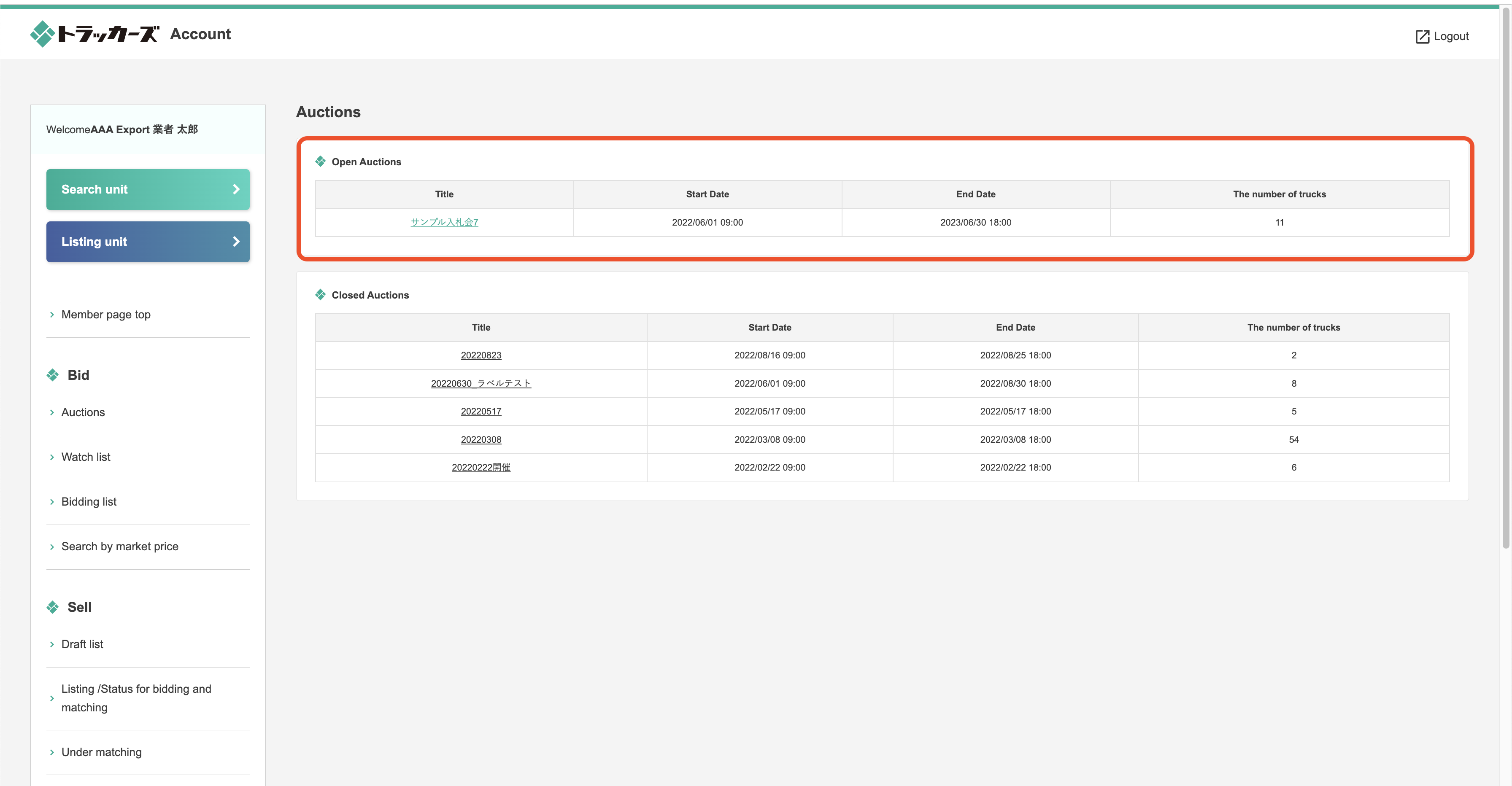Click the arrow chevron on Listing unit button

tap(236, 242)
